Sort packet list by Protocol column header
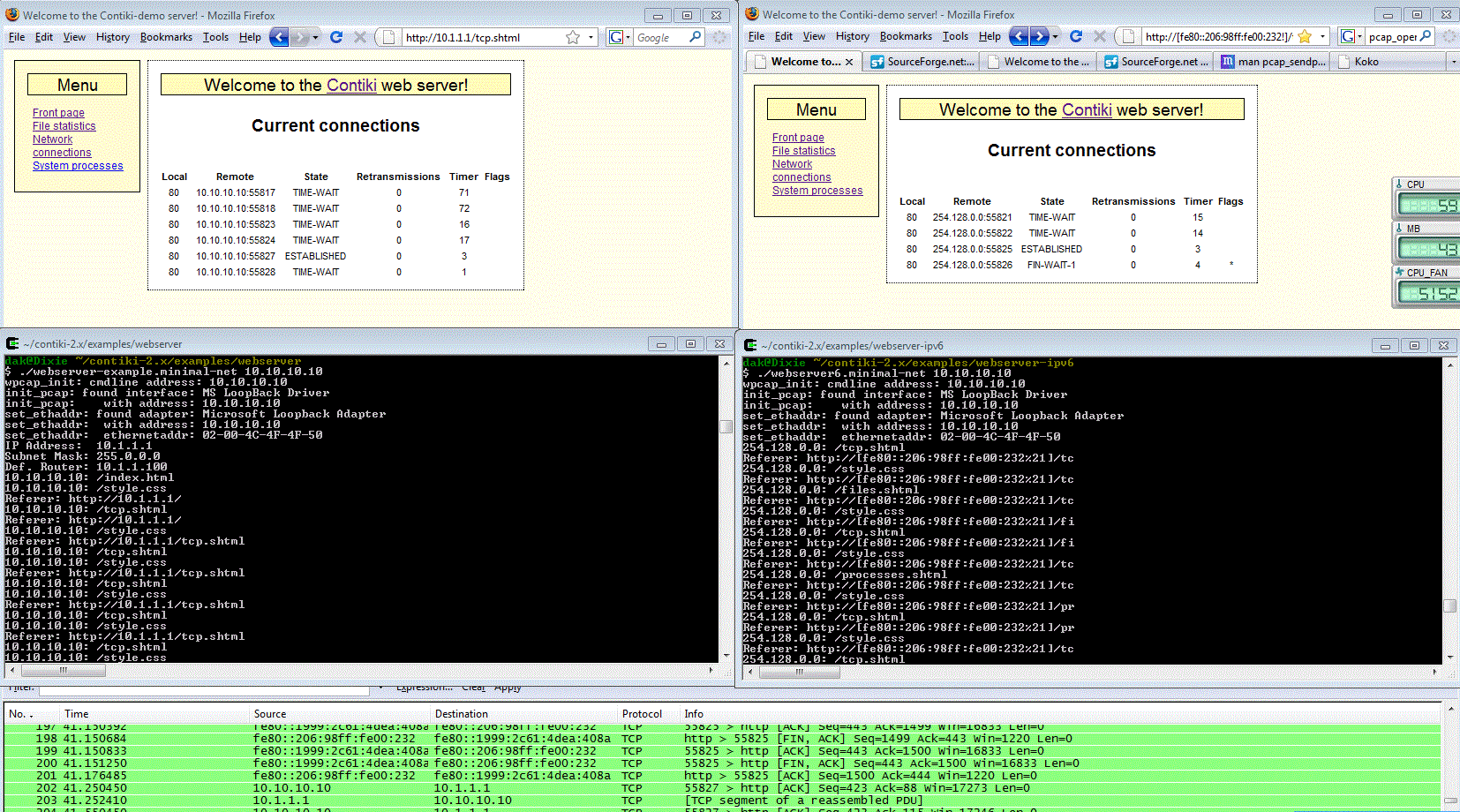 (x=642, y=714)
